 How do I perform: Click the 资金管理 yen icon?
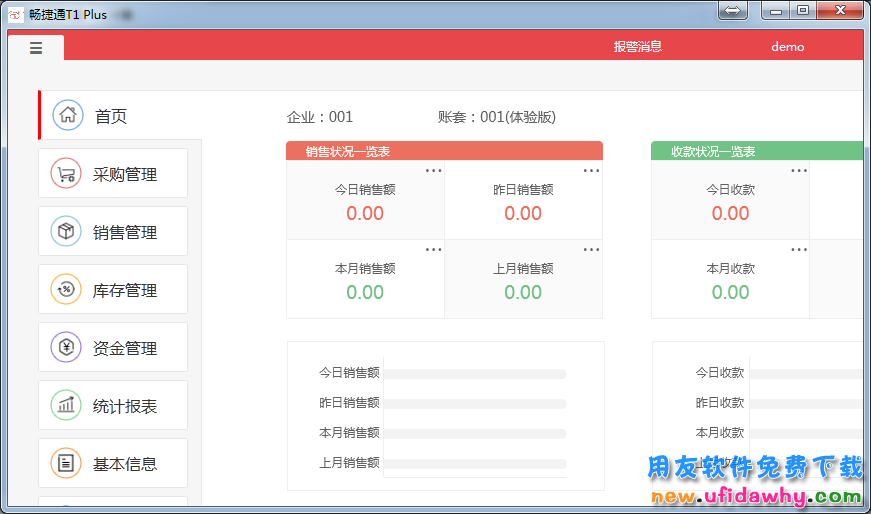(66, 348)
